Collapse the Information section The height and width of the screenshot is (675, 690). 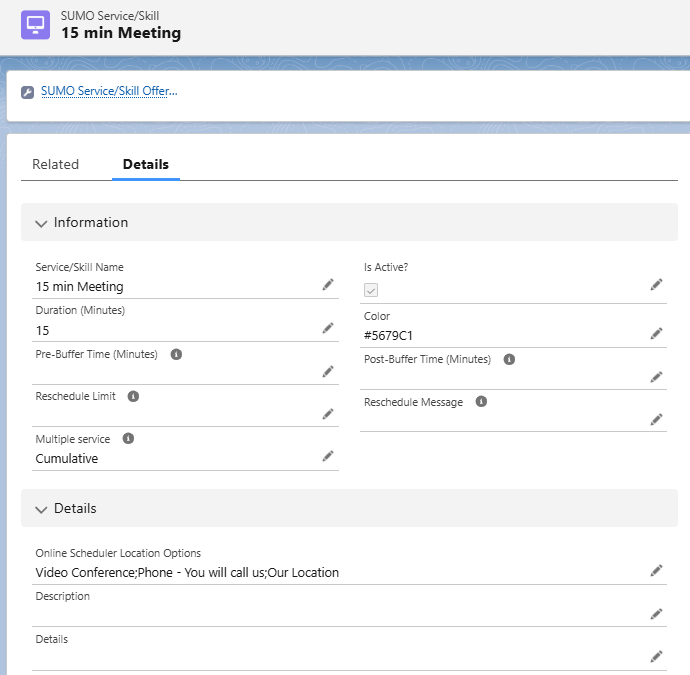[x=41, y=223]
